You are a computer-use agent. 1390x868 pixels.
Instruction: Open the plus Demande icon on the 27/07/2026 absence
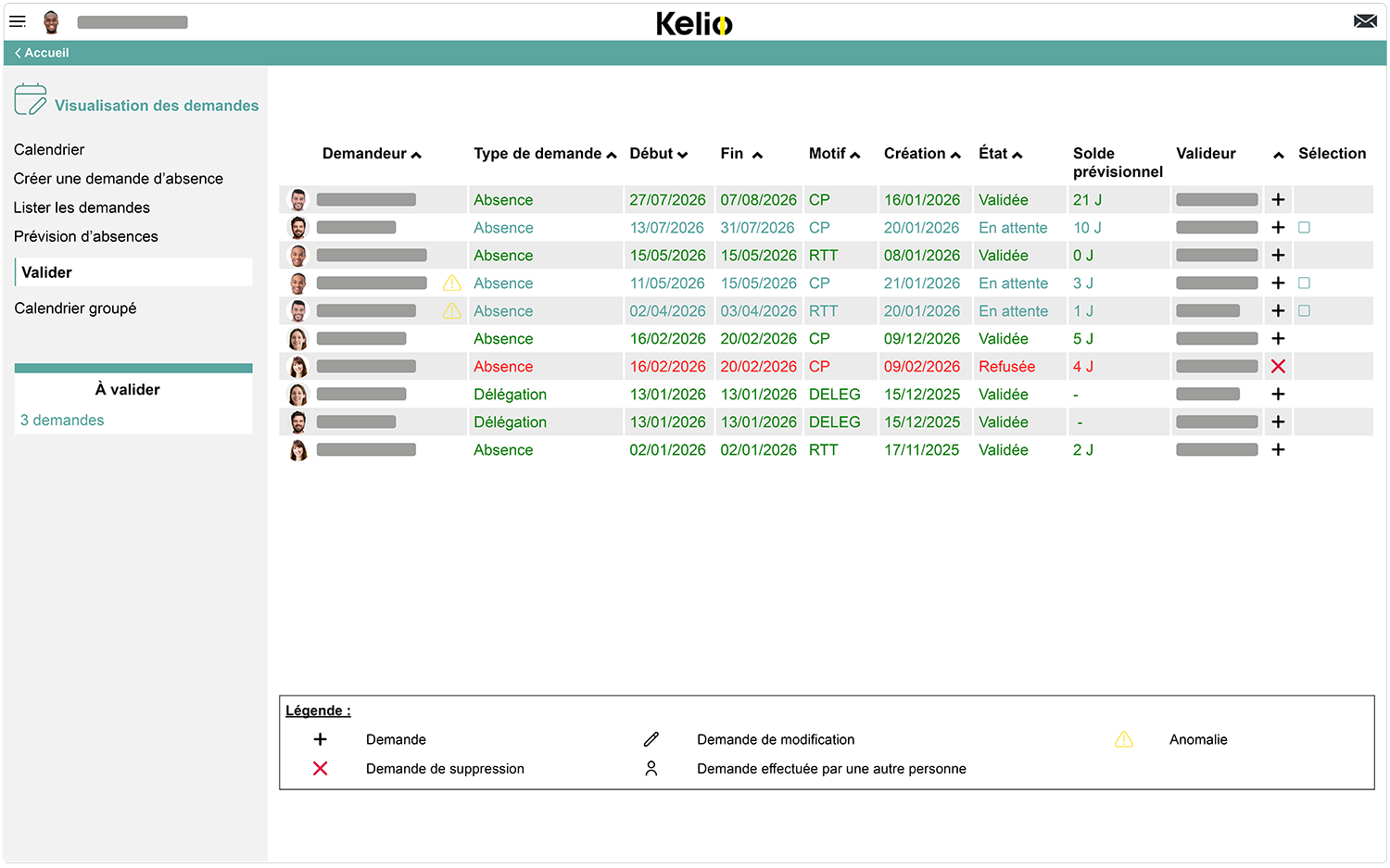coord(1278,199)
